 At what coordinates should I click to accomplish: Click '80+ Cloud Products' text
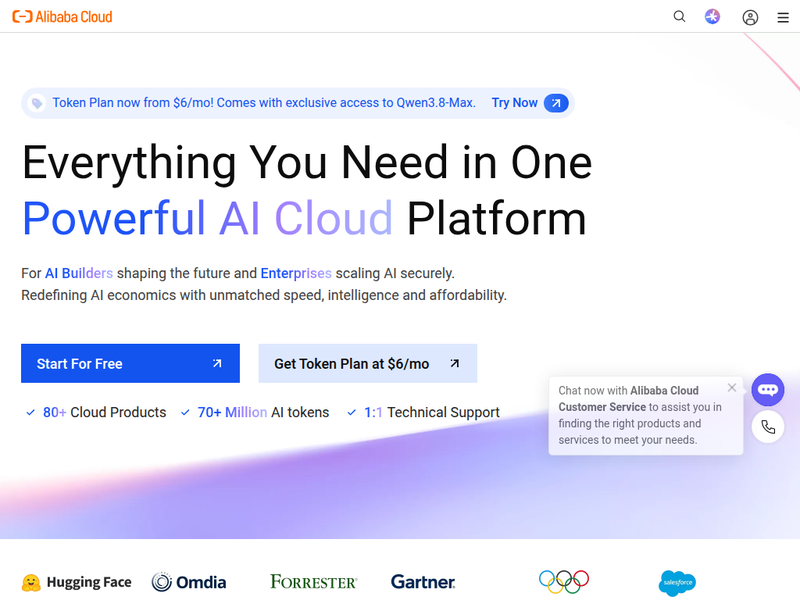pos(105,412)
